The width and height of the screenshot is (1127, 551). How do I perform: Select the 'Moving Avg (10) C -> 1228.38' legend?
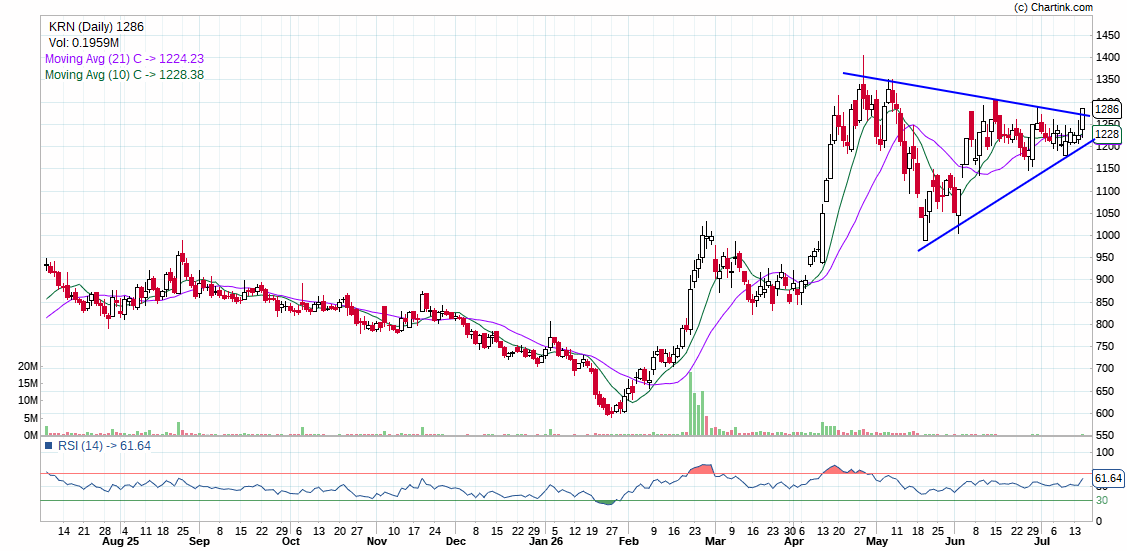pos(124,75)
